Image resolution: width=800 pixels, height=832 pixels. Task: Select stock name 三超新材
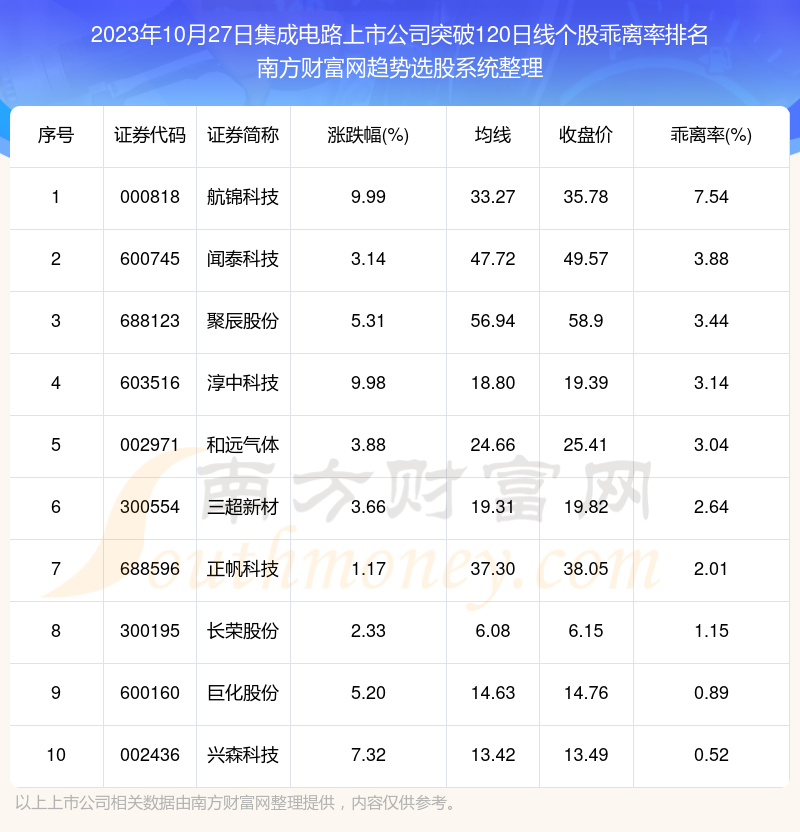[243, 507]
